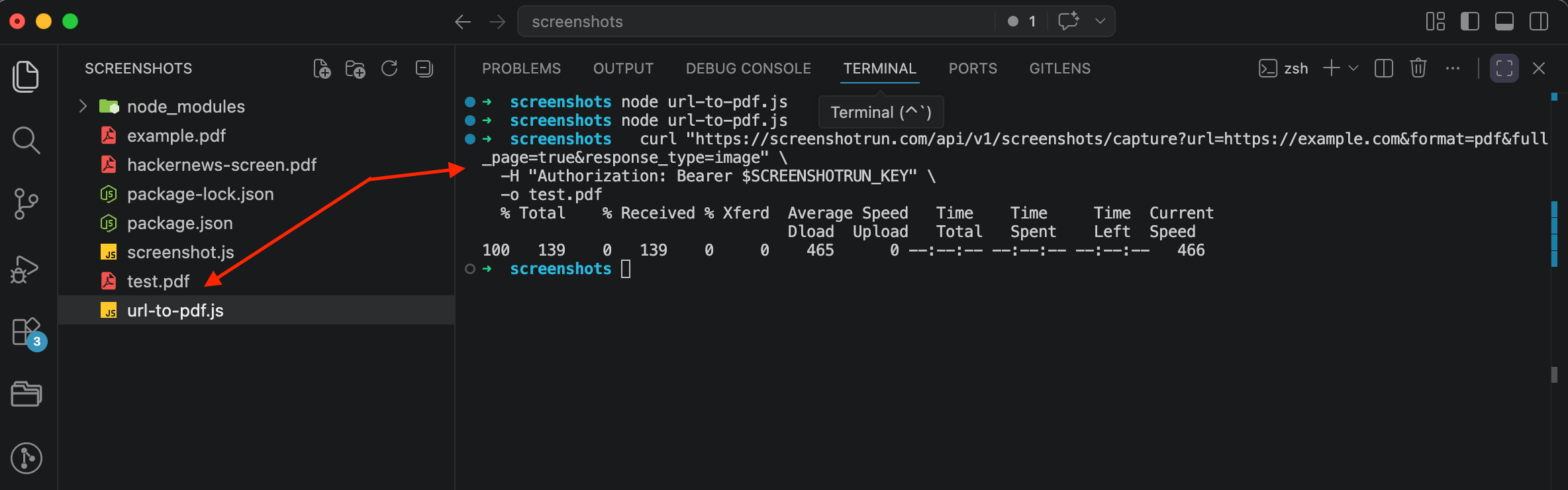Image resolution: width=1568 pixels, height=490 pixels.
Task: Switch to the GITLENS tab
Action: 1059,68
